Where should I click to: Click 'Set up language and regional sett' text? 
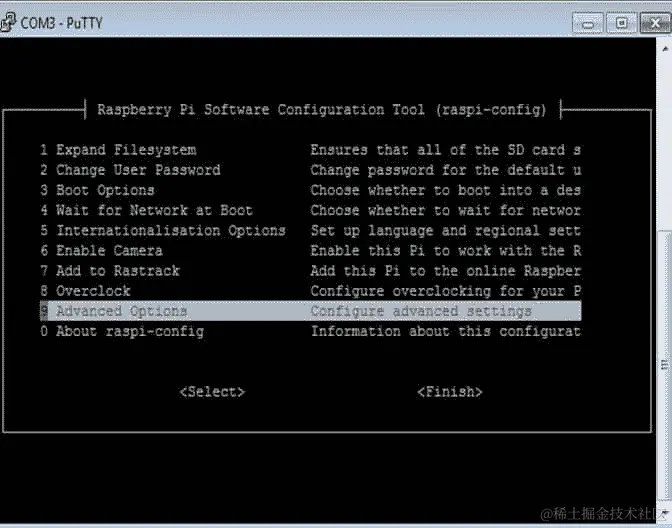[446, 231]
